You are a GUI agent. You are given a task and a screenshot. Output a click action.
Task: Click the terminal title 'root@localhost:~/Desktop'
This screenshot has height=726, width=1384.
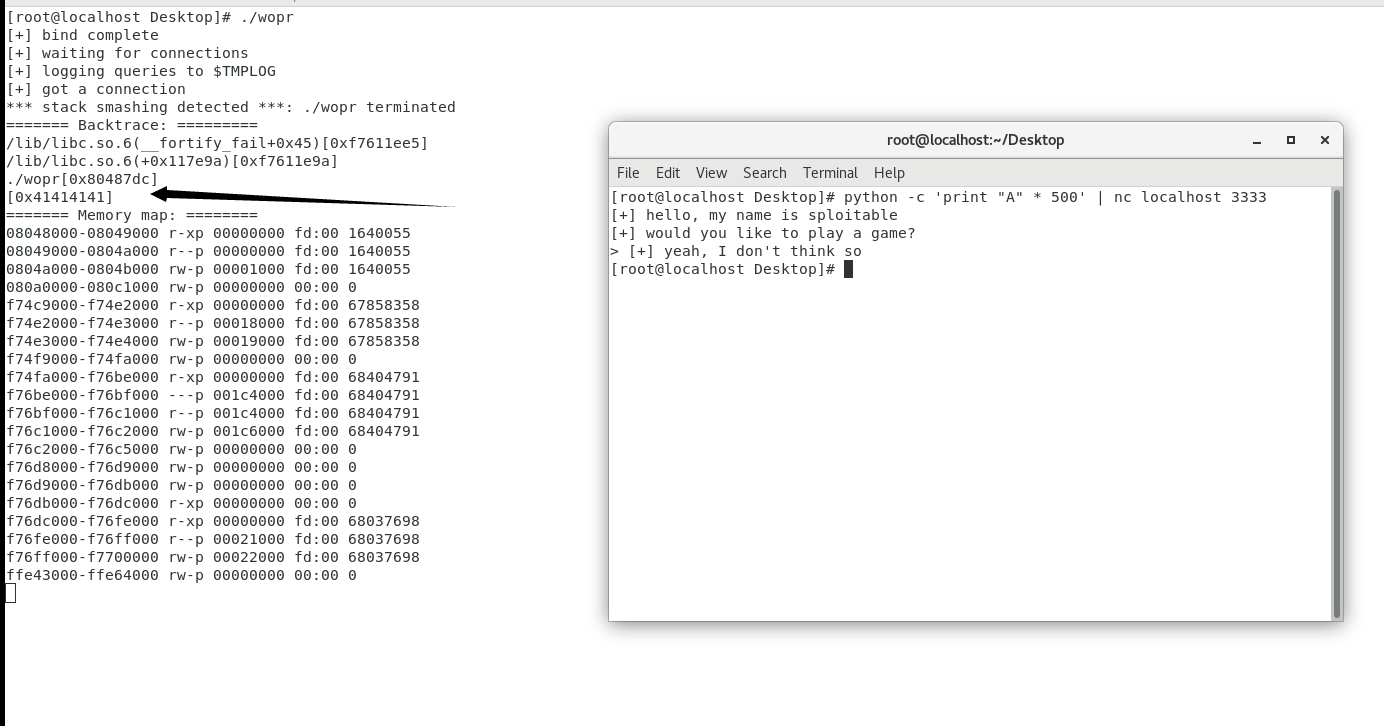[x=975, y=140]
